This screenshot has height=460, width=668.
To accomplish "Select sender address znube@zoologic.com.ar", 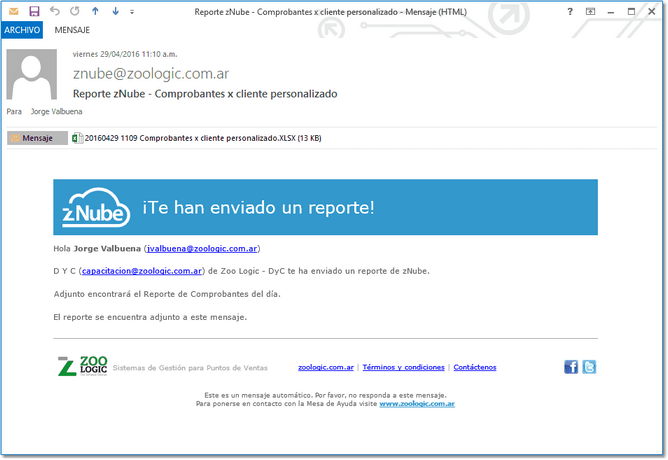I will pyautogui.click(x=151, y=74).
